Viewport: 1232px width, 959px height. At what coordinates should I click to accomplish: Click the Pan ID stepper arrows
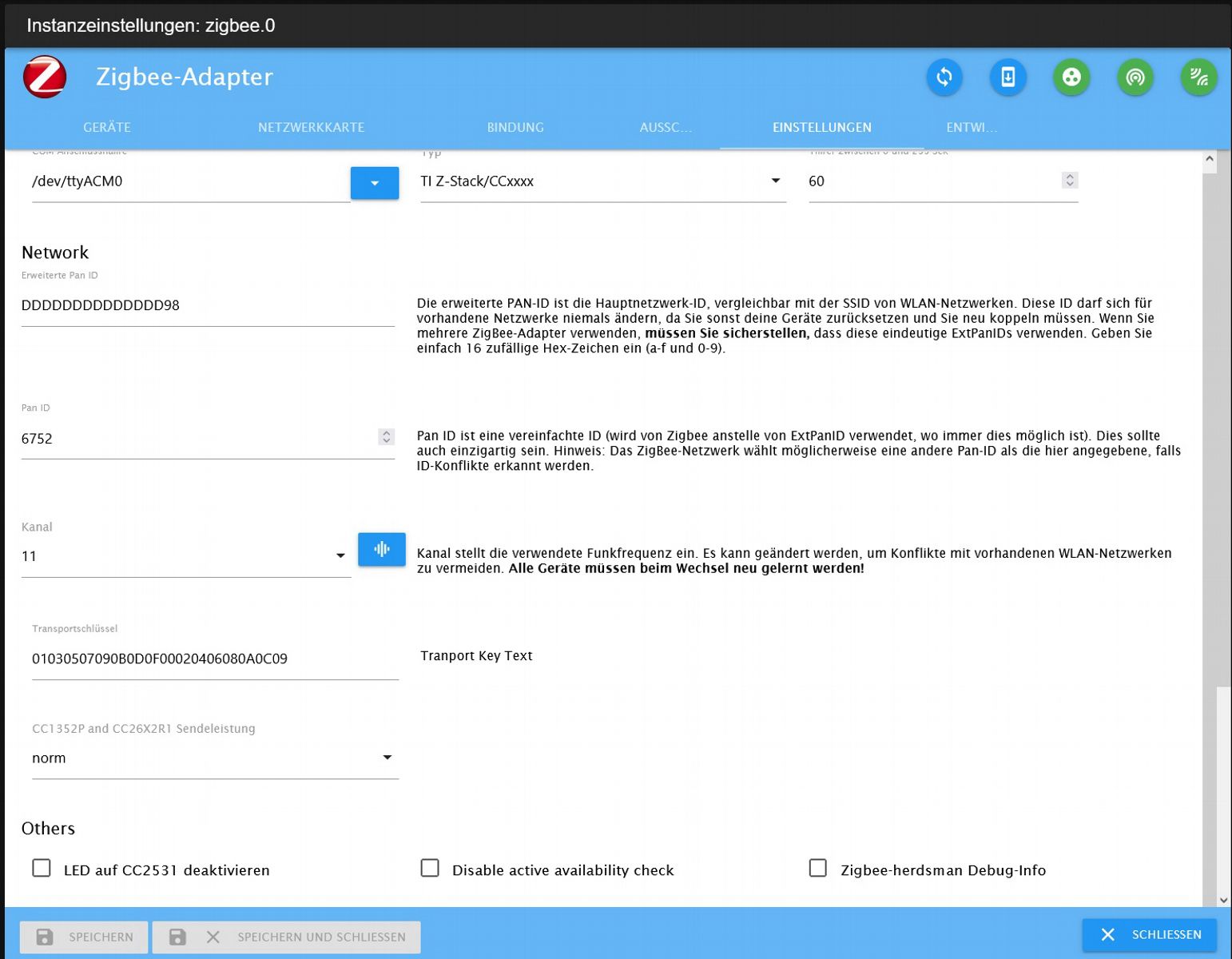click(386, 437)
